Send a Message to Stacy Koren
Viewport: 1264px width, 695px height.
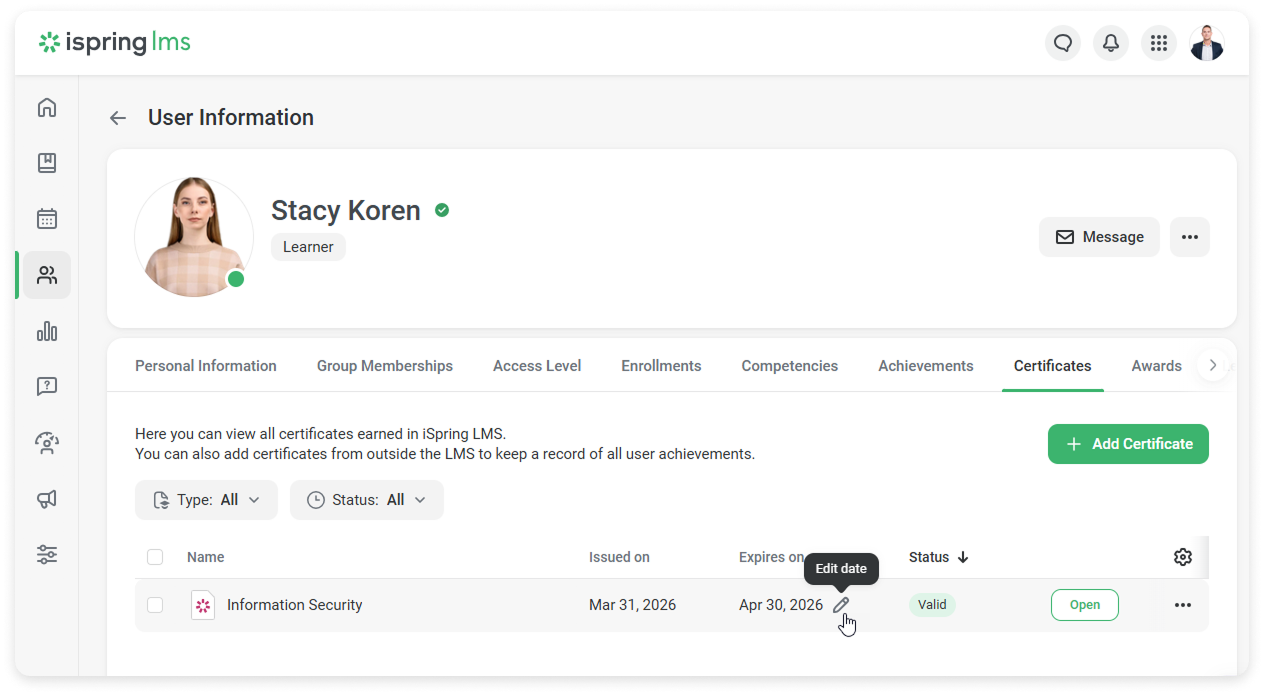(1099, 237)
